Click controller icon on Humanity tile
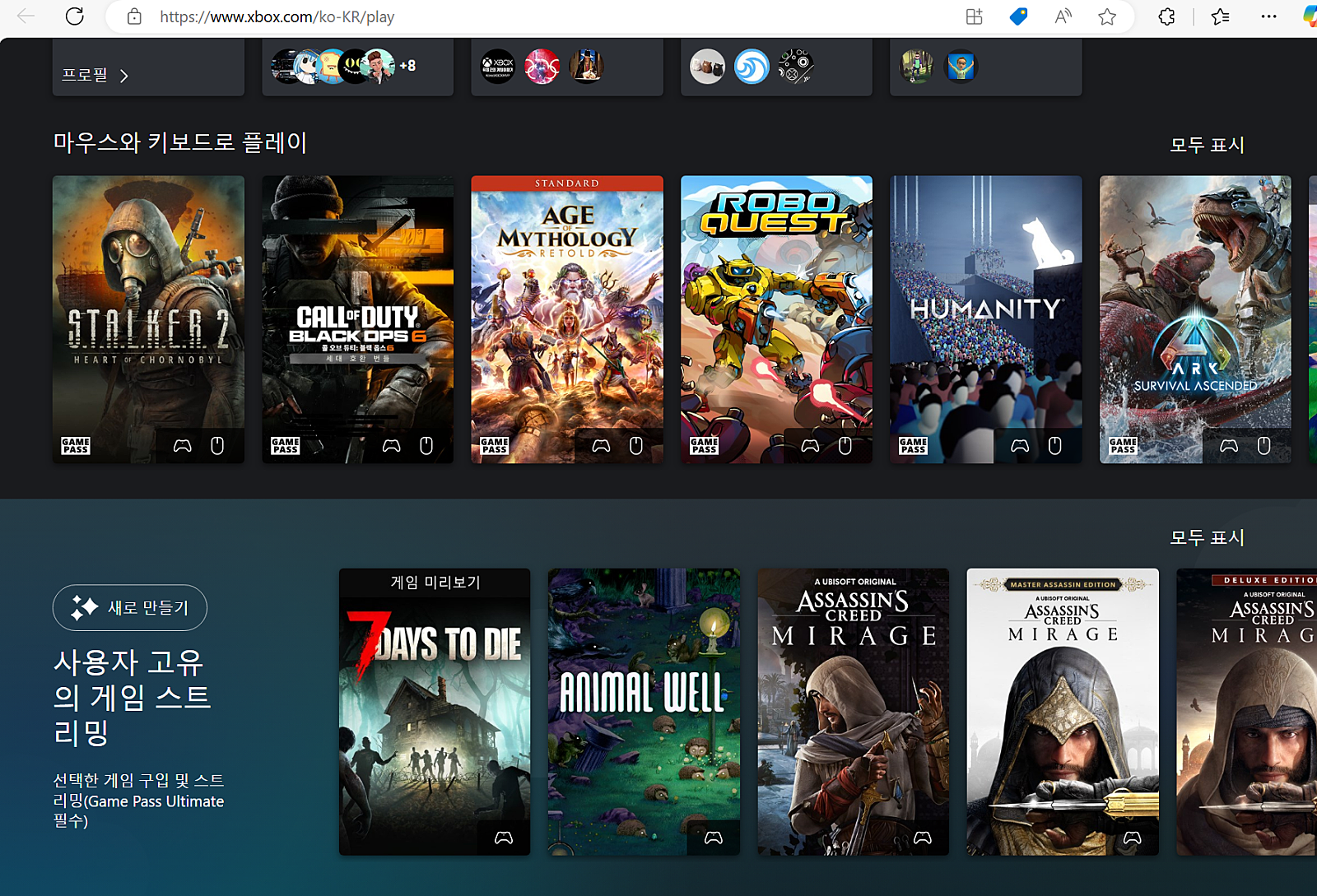This screenshot has width=1317, height=896. 1020,446
